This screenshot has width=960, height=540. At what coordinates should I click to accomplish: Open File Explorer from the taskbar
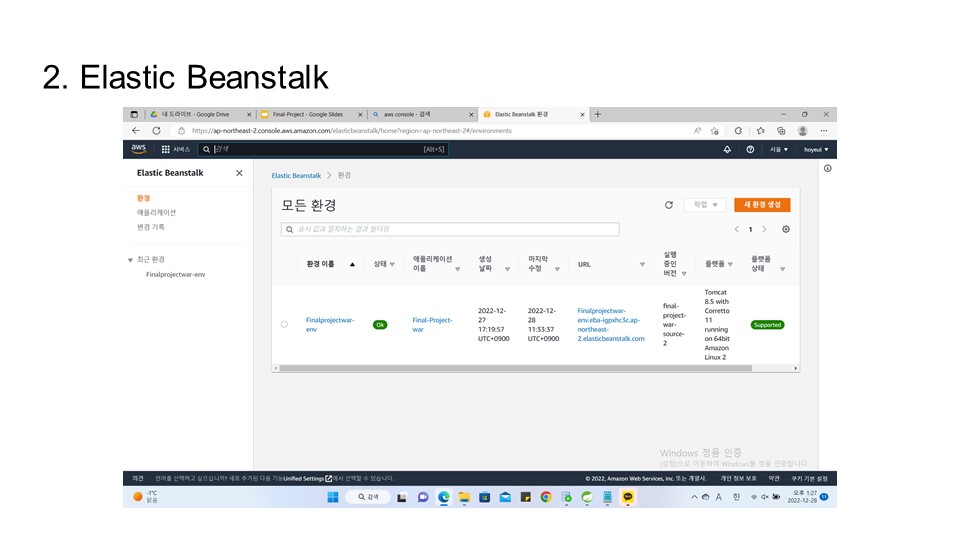464,497
